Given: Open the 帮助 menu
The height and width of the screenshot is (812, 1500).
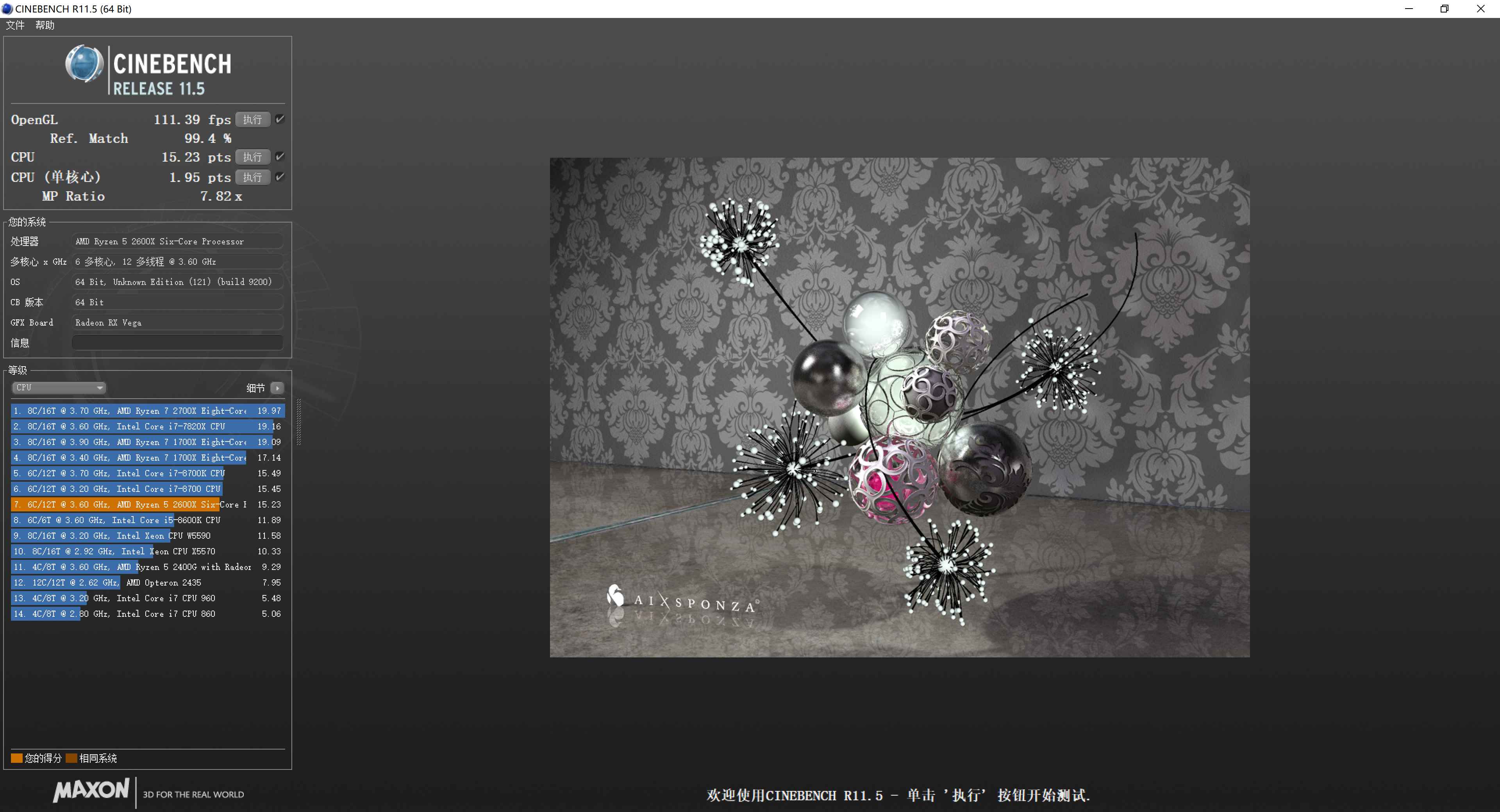Looking at the screenshot, I should pos(45,25).
